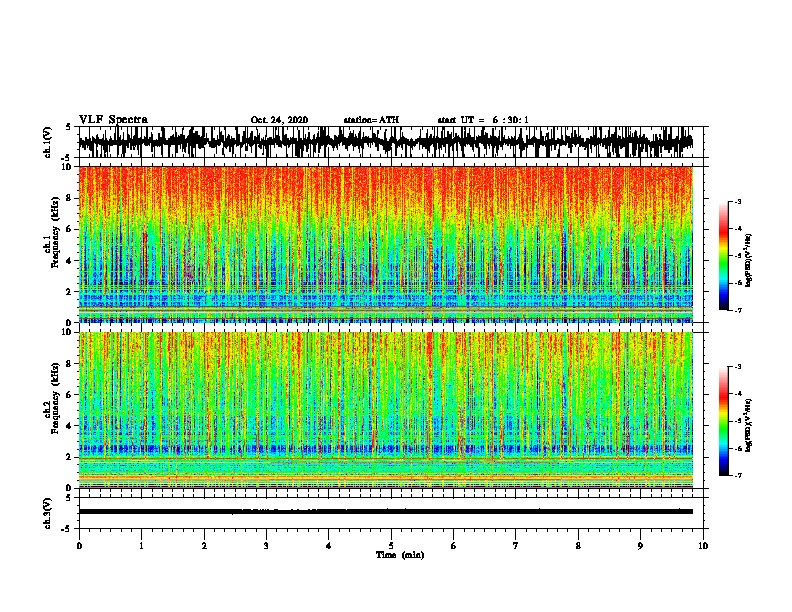Click time axis tick label "3"

click(266, 546)
